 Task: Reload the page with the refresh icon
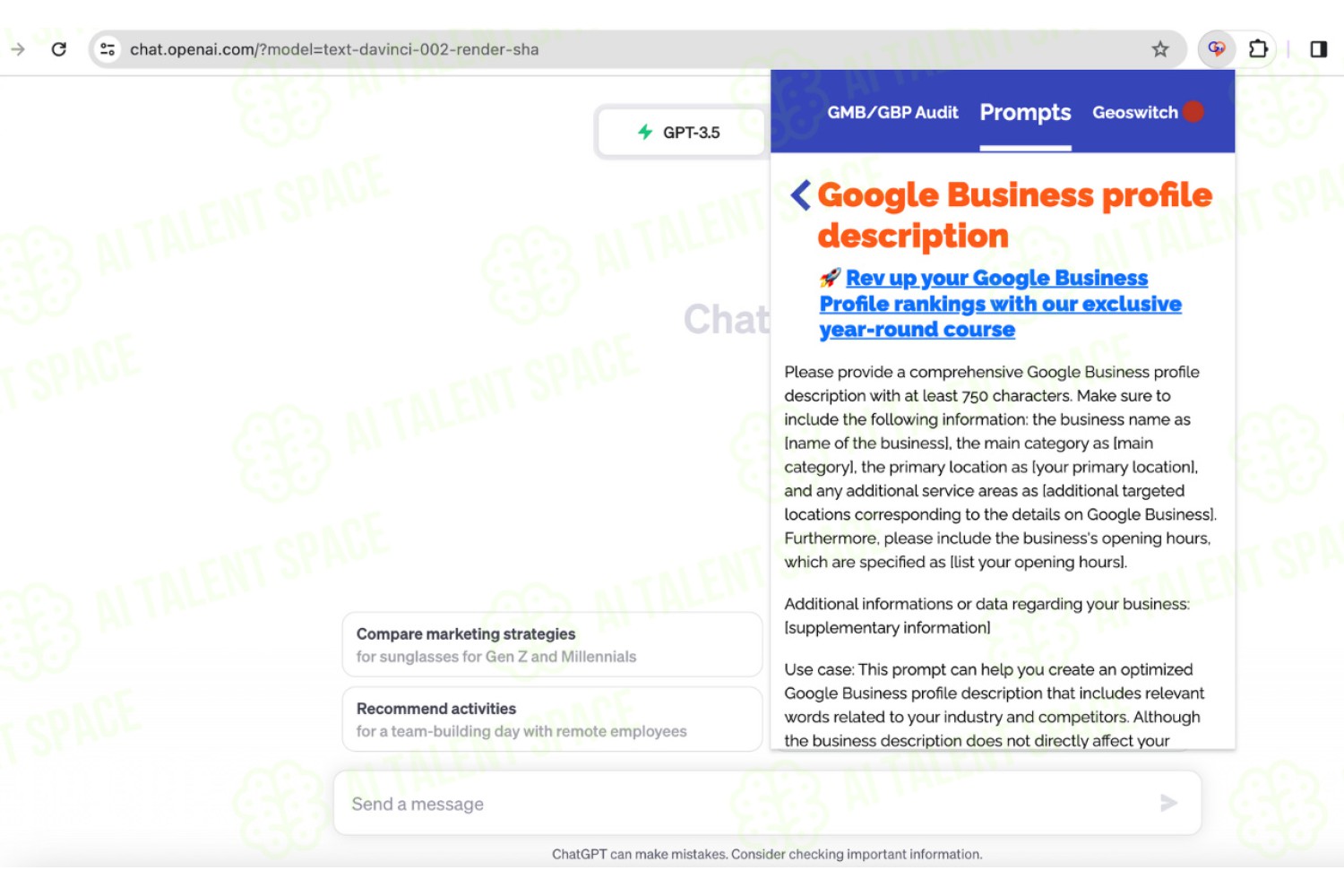pyautogui.click(x=59, y=49)
